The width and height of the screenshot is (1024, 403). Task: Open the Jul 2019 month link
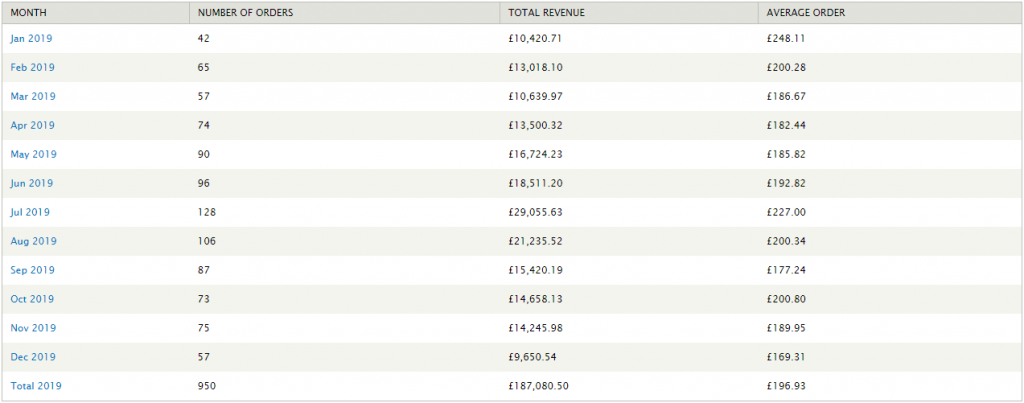(x=30, y=212)
